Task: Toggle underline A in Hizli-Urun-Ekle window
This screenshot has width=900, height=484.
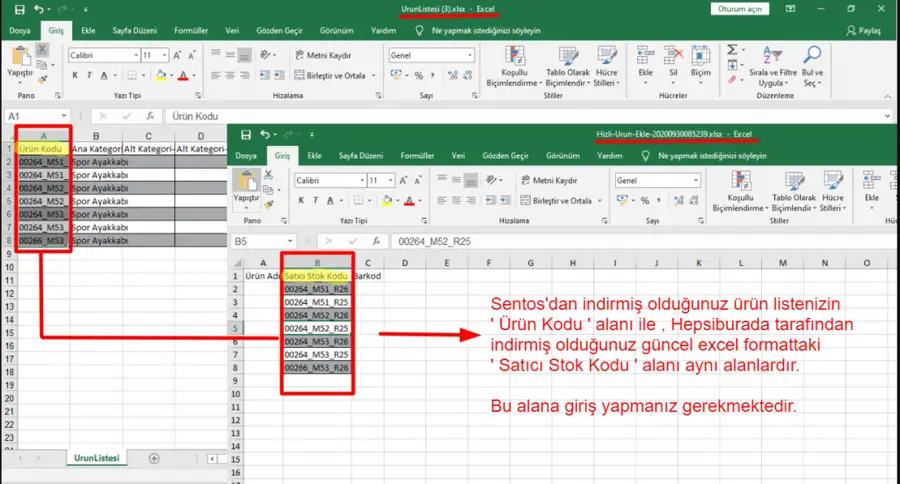Action: click(330, 200)
